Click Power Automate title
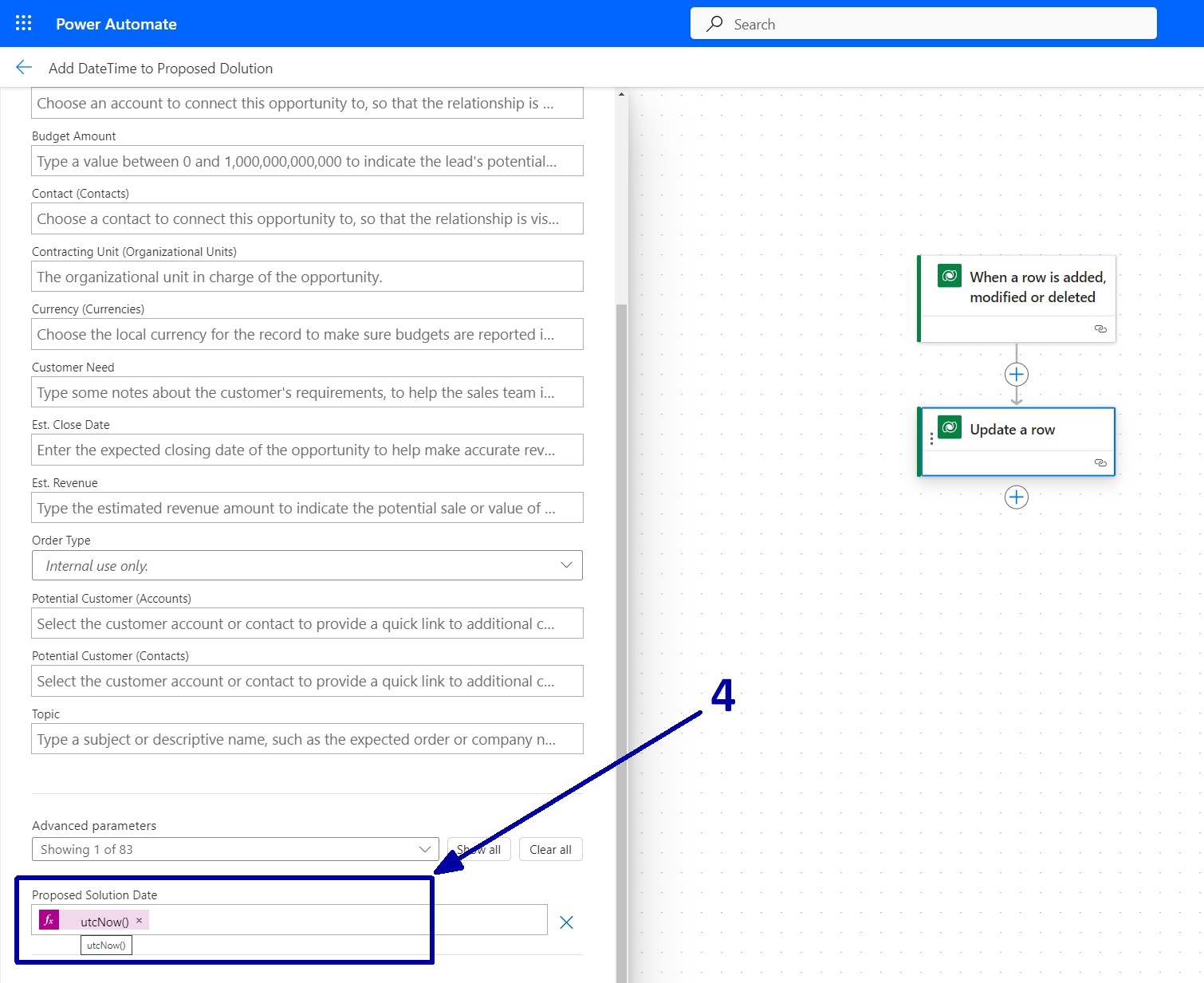This screenshot has width=1204, height=983. click(116, 24)
